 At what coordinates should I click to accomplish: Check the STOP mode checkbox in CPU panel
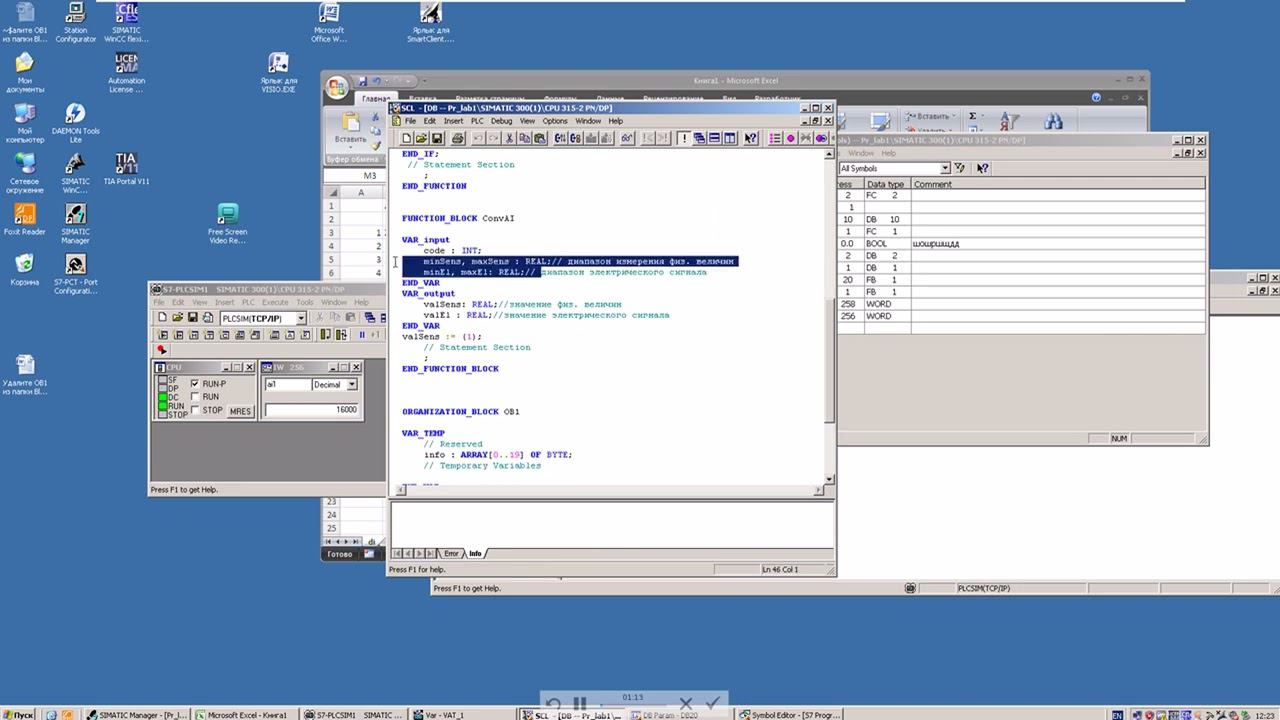195,410
